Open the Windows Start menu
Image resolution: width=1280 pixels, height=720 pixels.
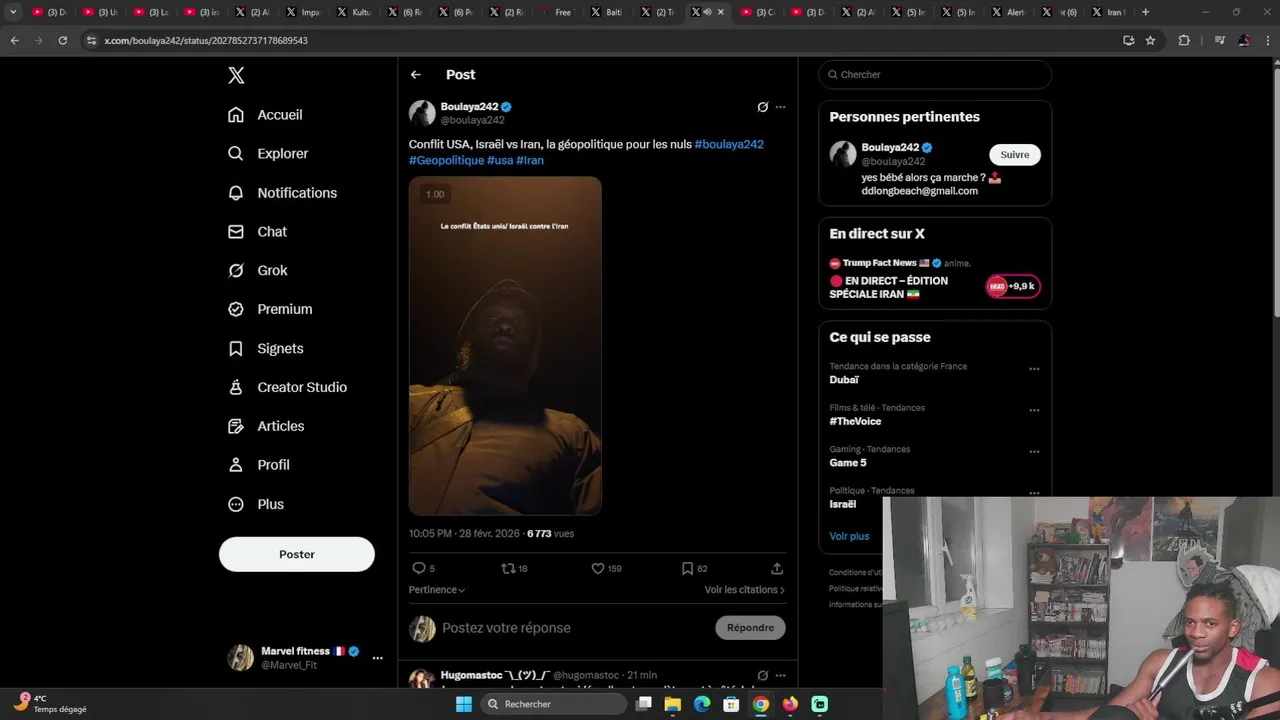[x=464, y=704]
